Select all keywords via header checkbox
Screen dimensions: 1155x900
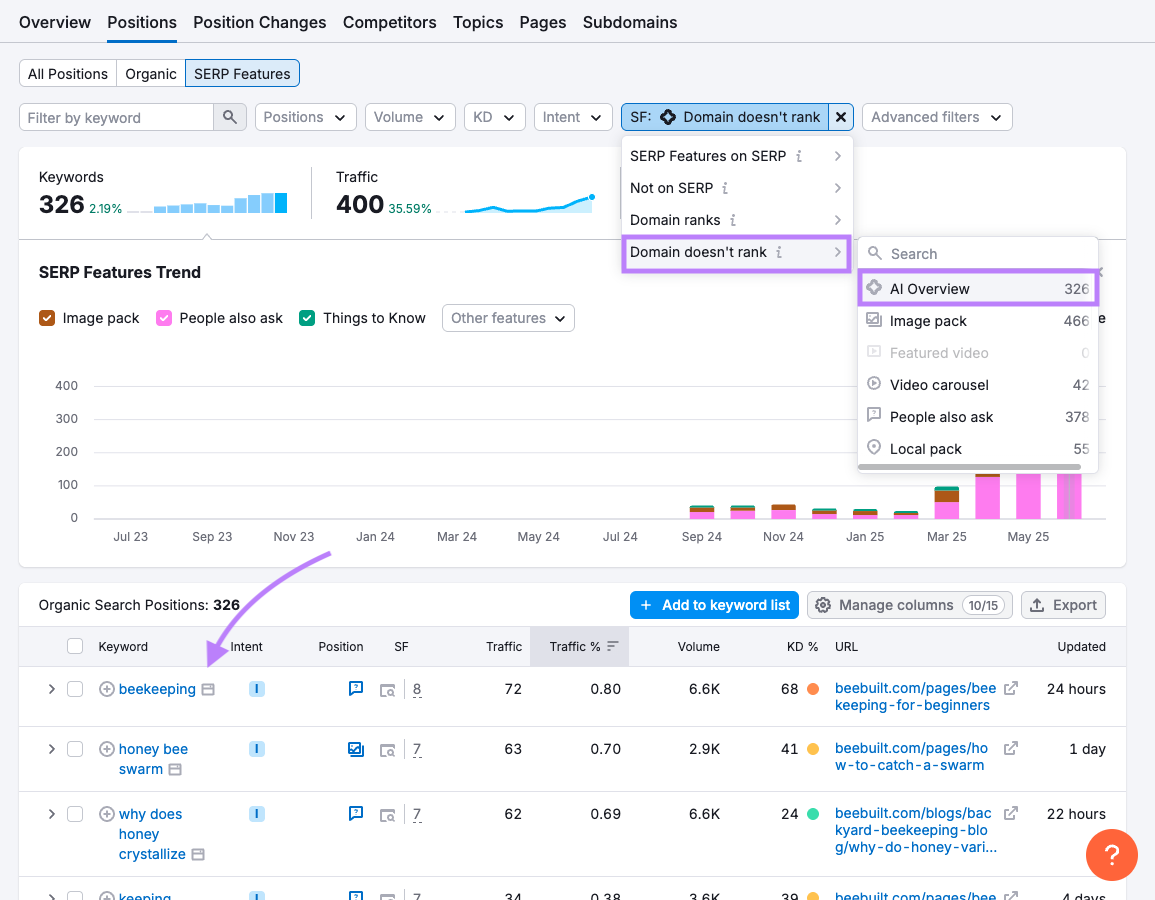coord(75,646)
